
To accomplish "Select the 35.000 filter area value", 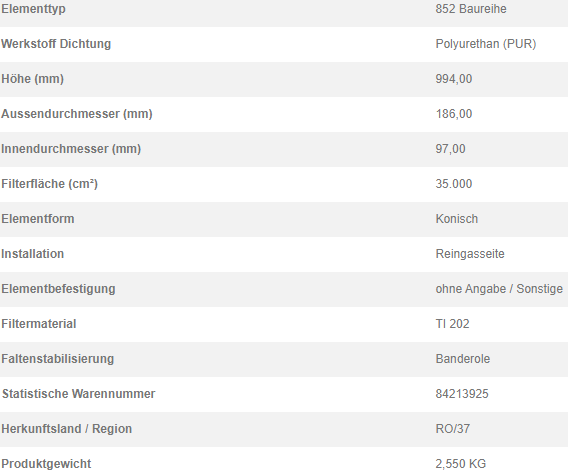I will pyautogui.click(x=454, y=184).
